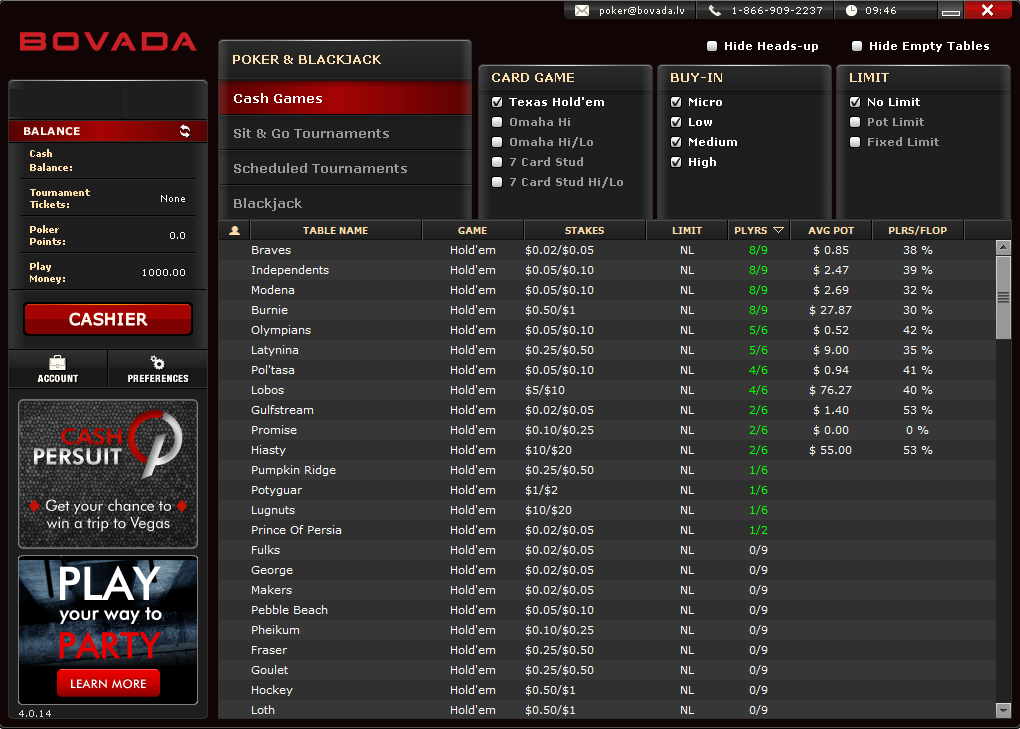Select the Cash Games tab
The height and width of the screenshot is (729, 1020).
345,98
